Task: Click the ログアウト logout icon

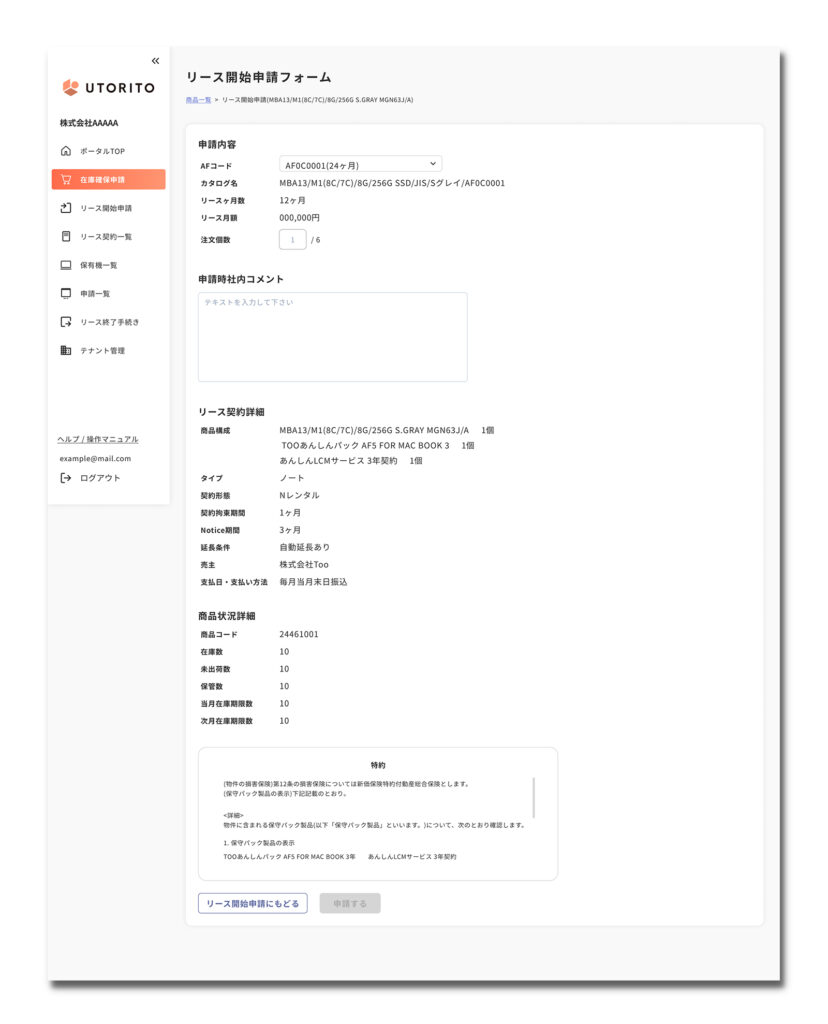Action: [66, 478]
